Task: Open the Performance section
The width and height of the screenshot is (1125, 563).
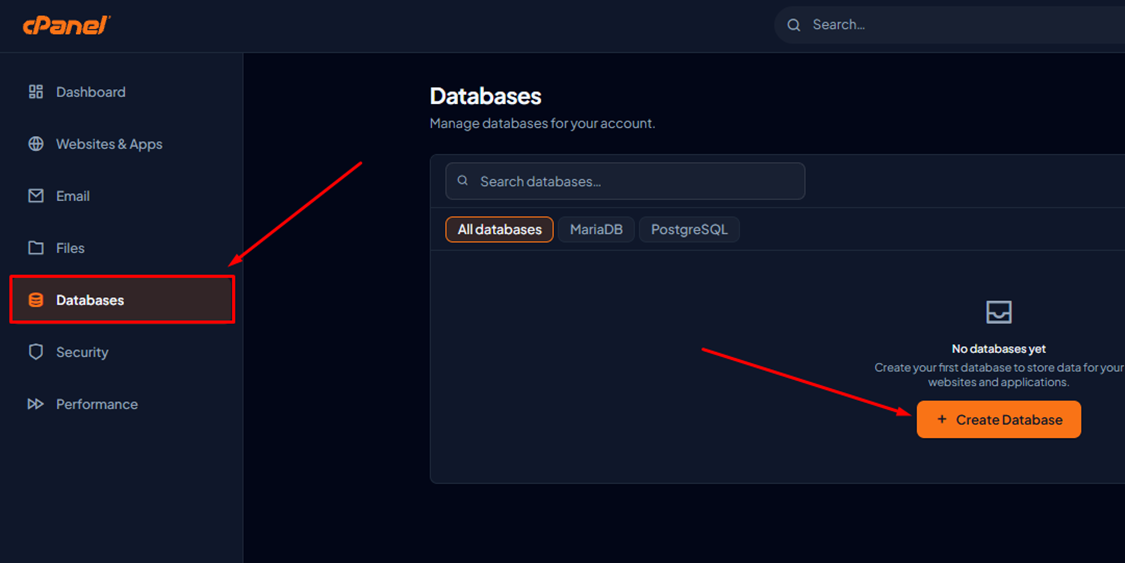Action: click(x=122, y=404)
